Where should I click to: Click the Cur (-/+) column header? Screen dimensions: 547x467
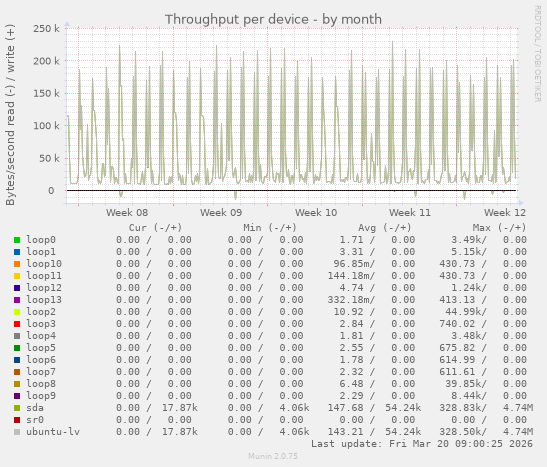click(155, 228)
